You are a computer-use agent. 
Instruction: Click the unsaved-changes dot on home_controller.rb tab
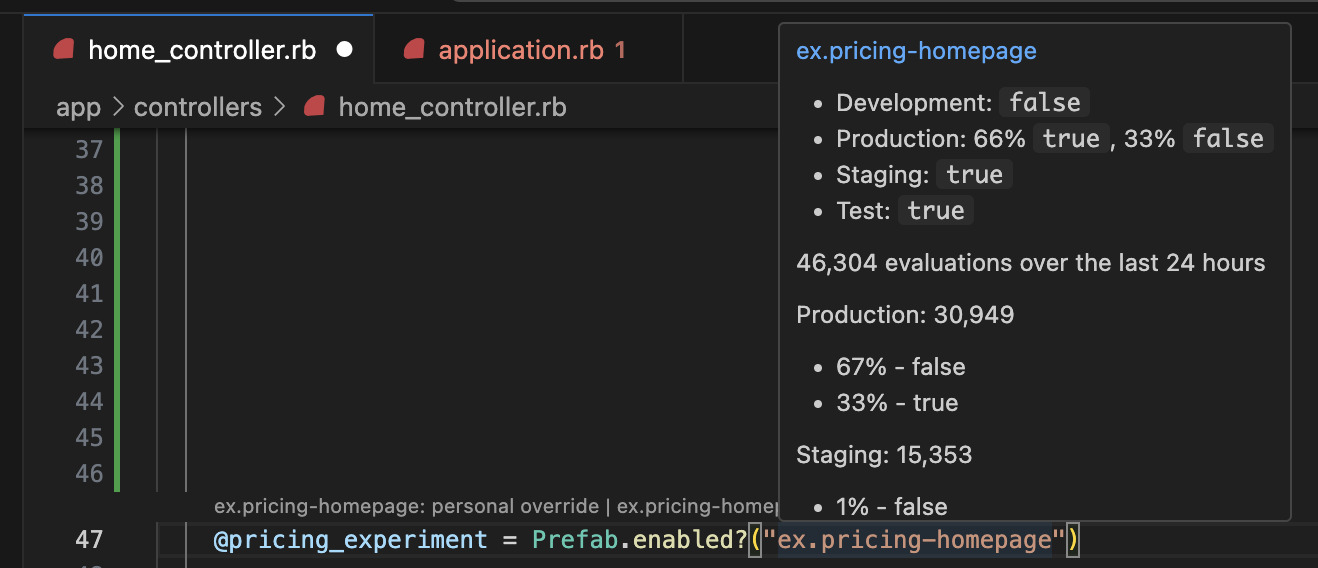pyautogui.click(x=345, y=50)
